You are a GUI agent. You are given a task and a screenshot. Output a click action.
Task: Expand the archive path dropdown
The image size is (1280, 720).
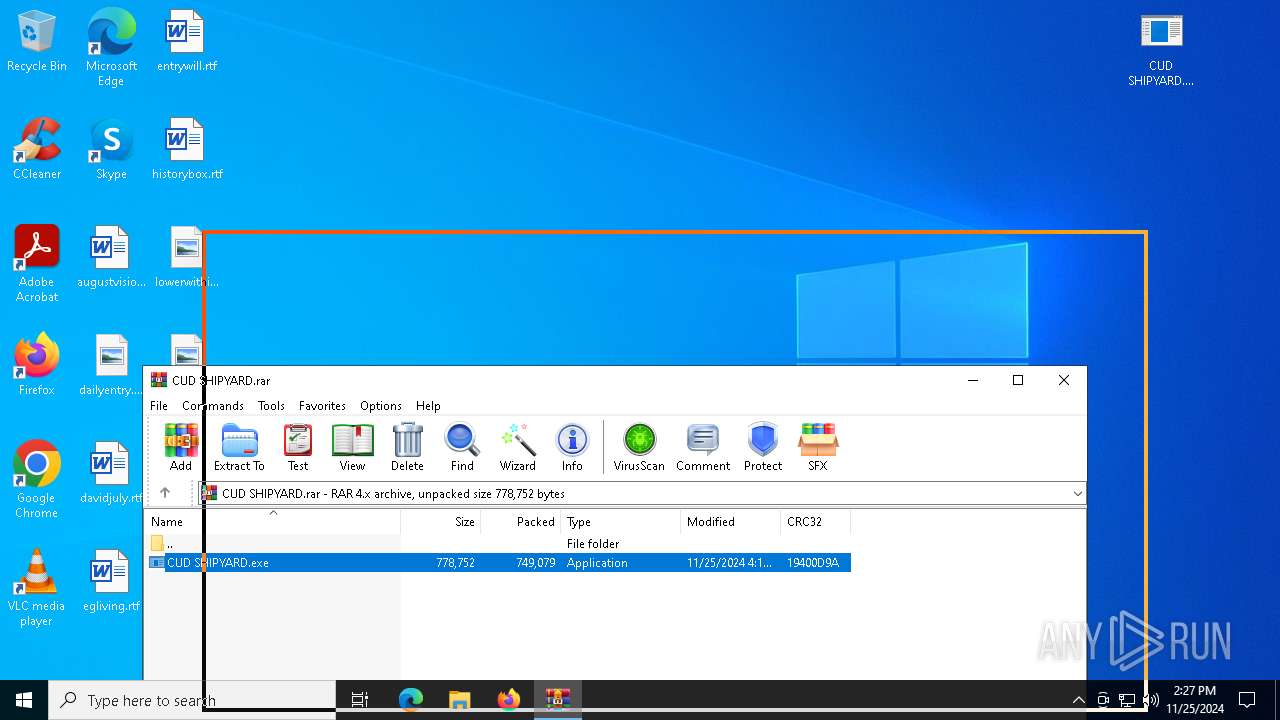(1077, 494)
